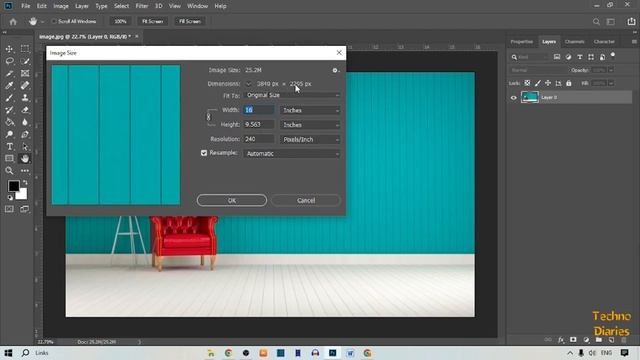
Task: Open Resample method Automatic dropdown
Action: [292, 154]
